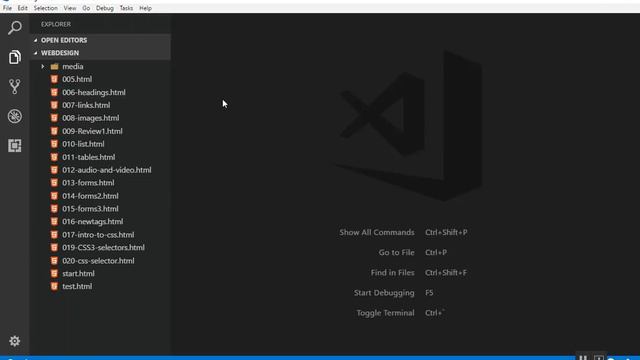This screenshot has width=640, height=360.
Task: Open file 013-forms.html
Action: [88, 182]
